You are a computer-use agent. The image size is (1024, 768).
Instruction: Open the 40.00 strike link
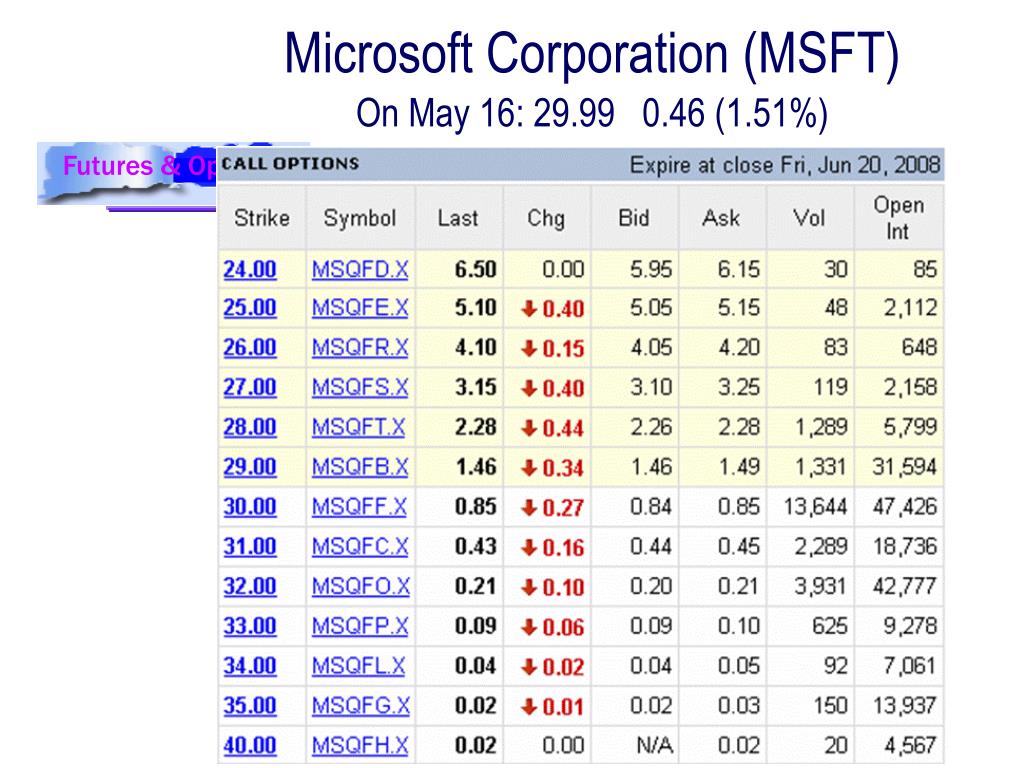249,746
